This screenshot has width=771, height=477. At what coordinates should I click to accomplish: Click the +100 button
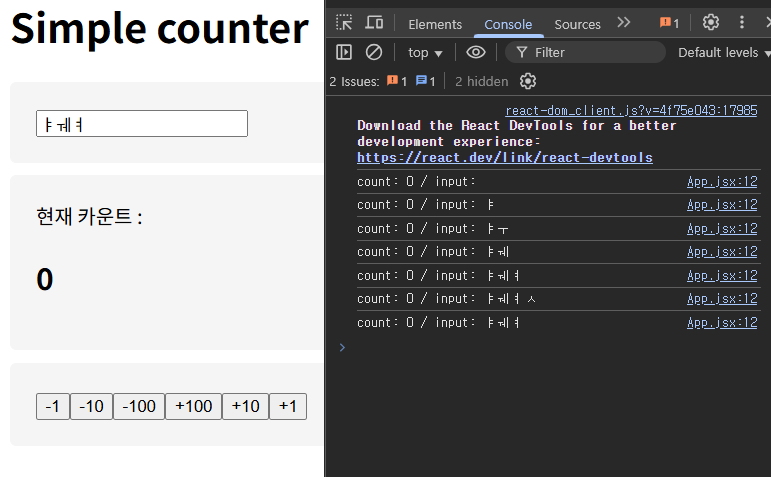(193, 406)
